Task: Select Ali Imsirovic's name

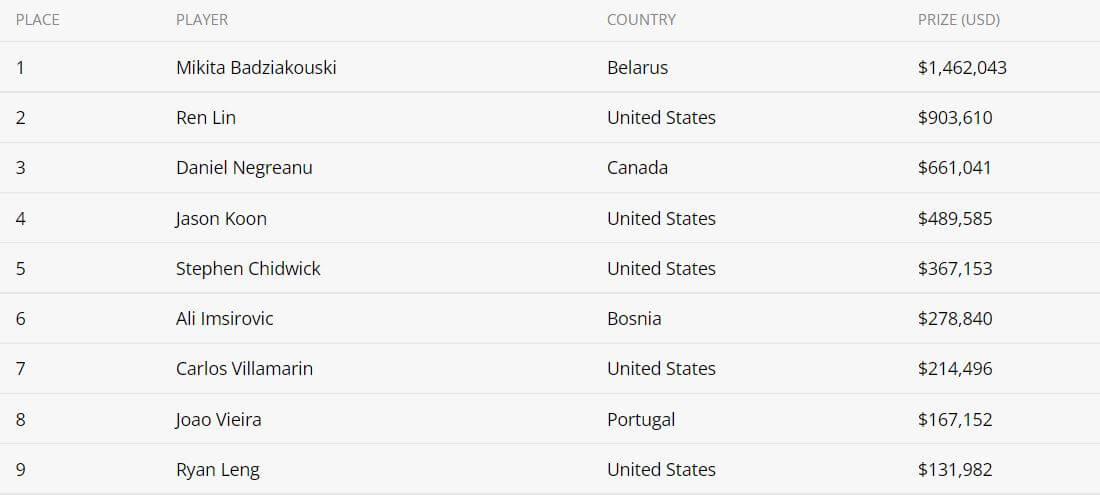Action: (224, 318)
